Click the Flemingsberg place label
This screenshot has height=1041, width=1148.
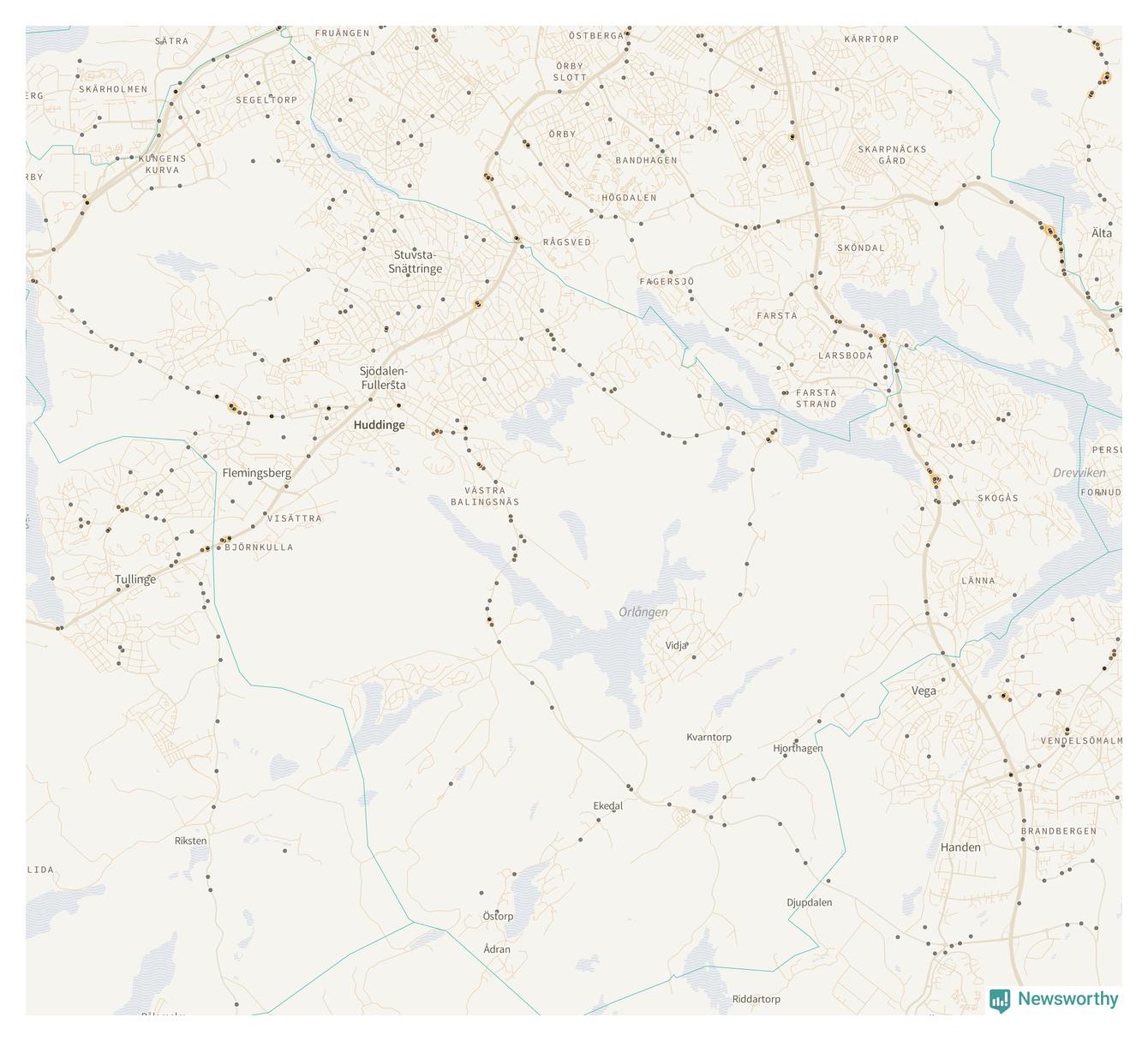coord(257,473)
